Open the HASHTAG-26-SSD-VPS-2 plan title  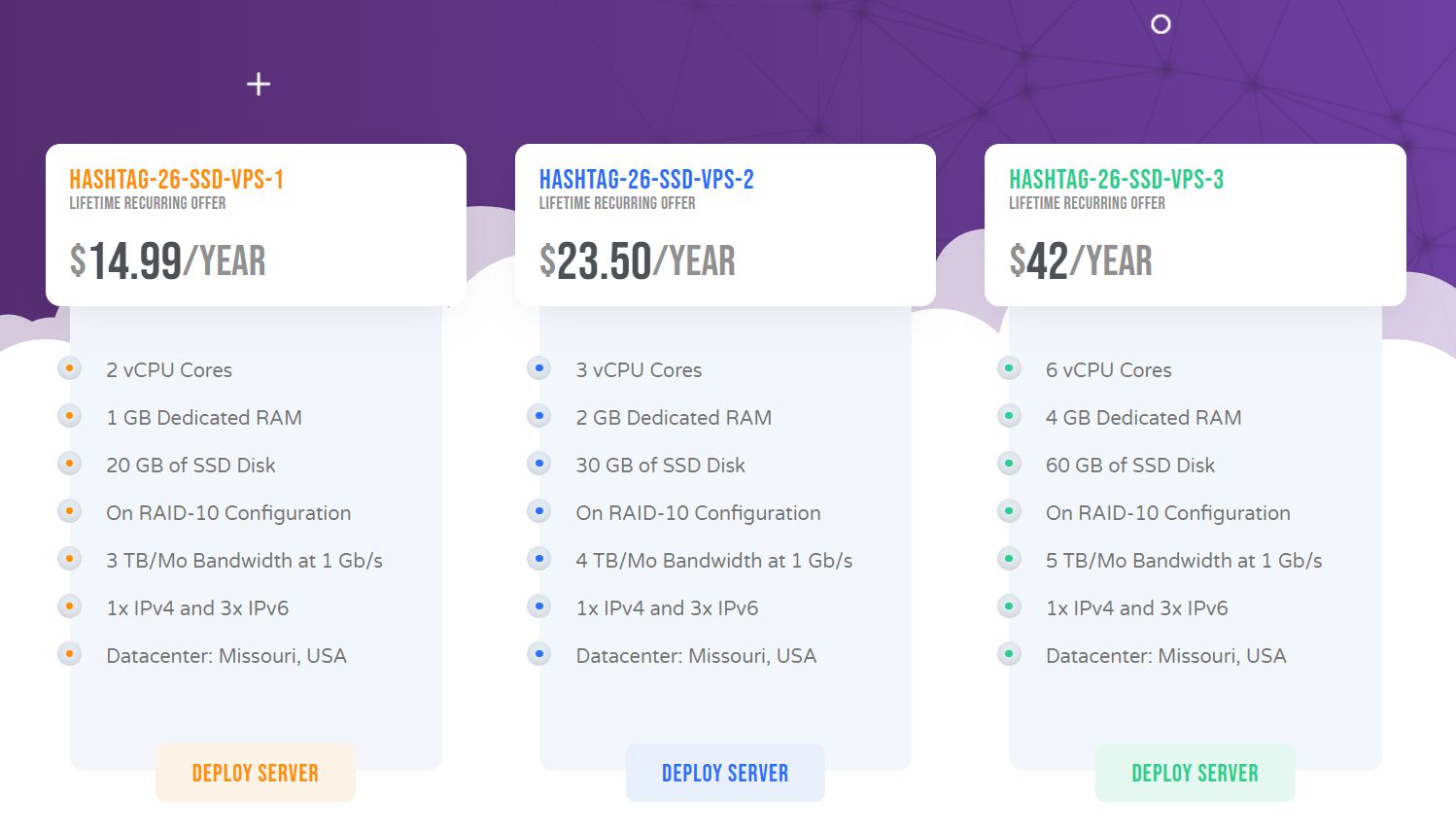click(x=646, y=179)
